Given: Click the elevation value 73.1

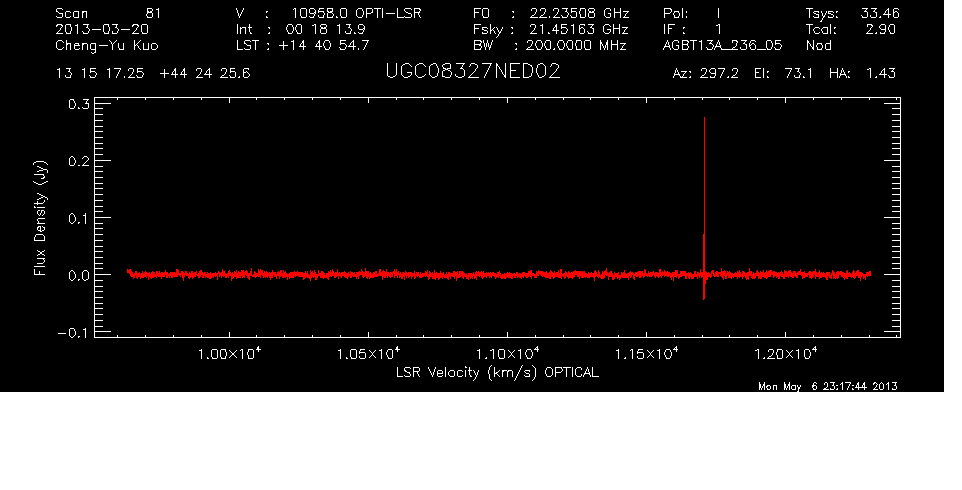Looking at the screenshot, I should (x=798, y=74).
